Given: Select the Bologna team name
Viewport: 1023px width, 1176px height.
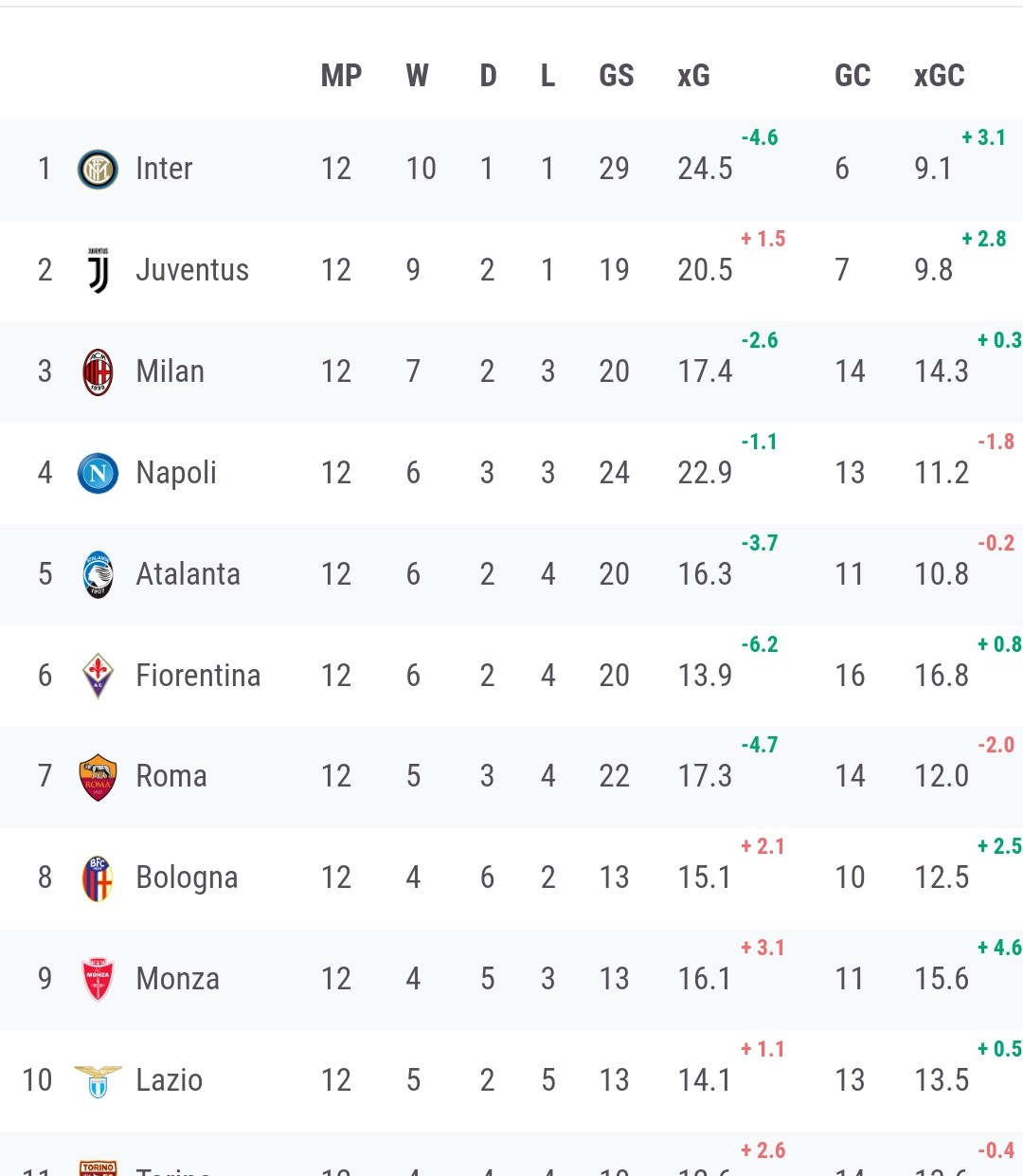Looking at the screenshot, I should tap(187, 877).
